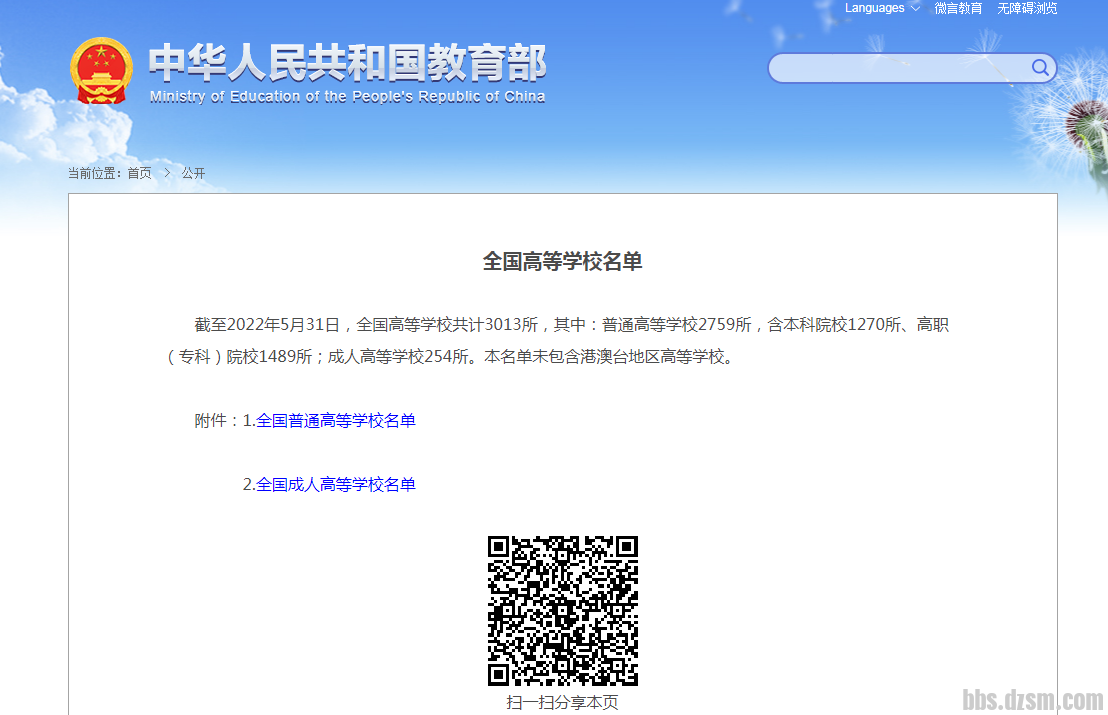Click the English Ministry of Education subtitle
Screen dimensions: 1108x715
[347, 97]
